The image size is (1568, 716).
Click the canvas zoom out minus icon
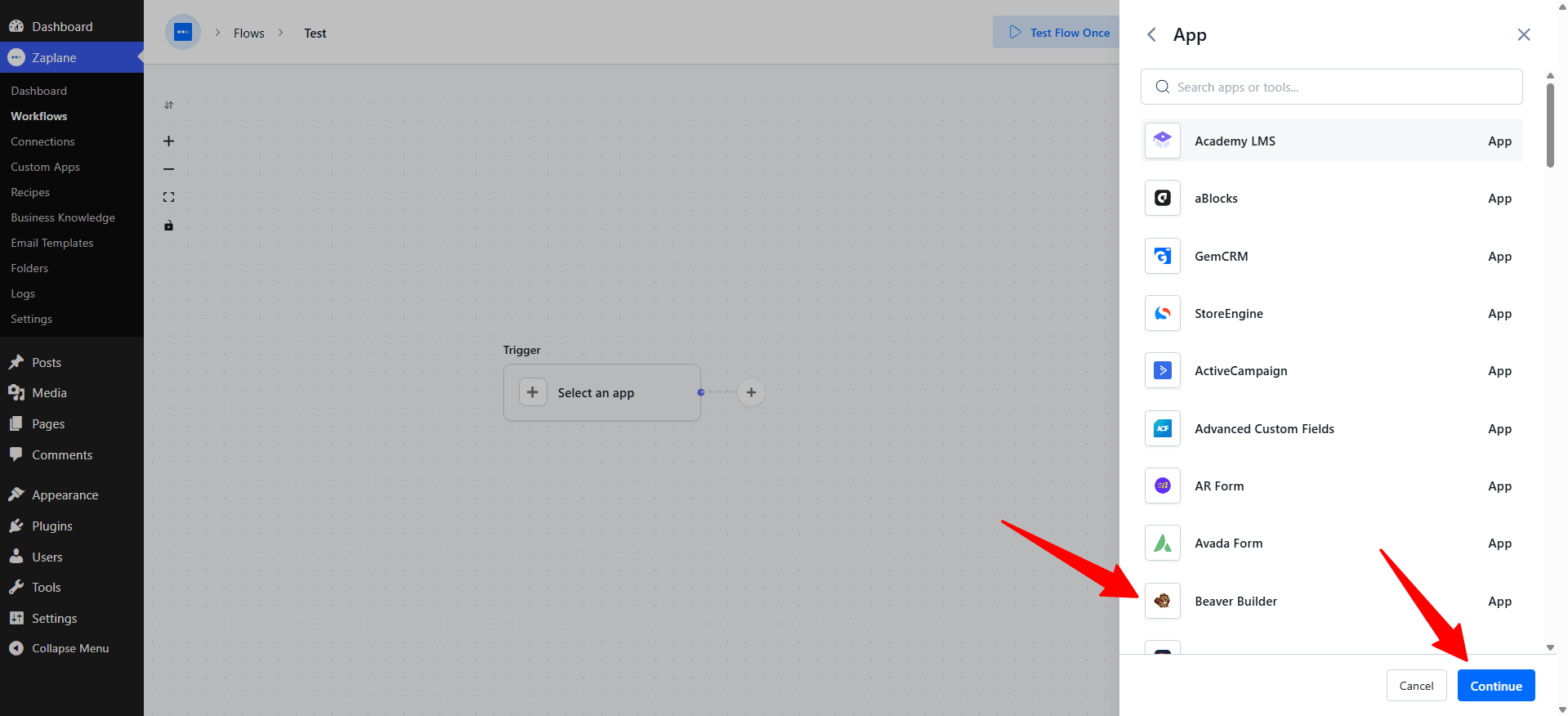(x=168, y=169)
